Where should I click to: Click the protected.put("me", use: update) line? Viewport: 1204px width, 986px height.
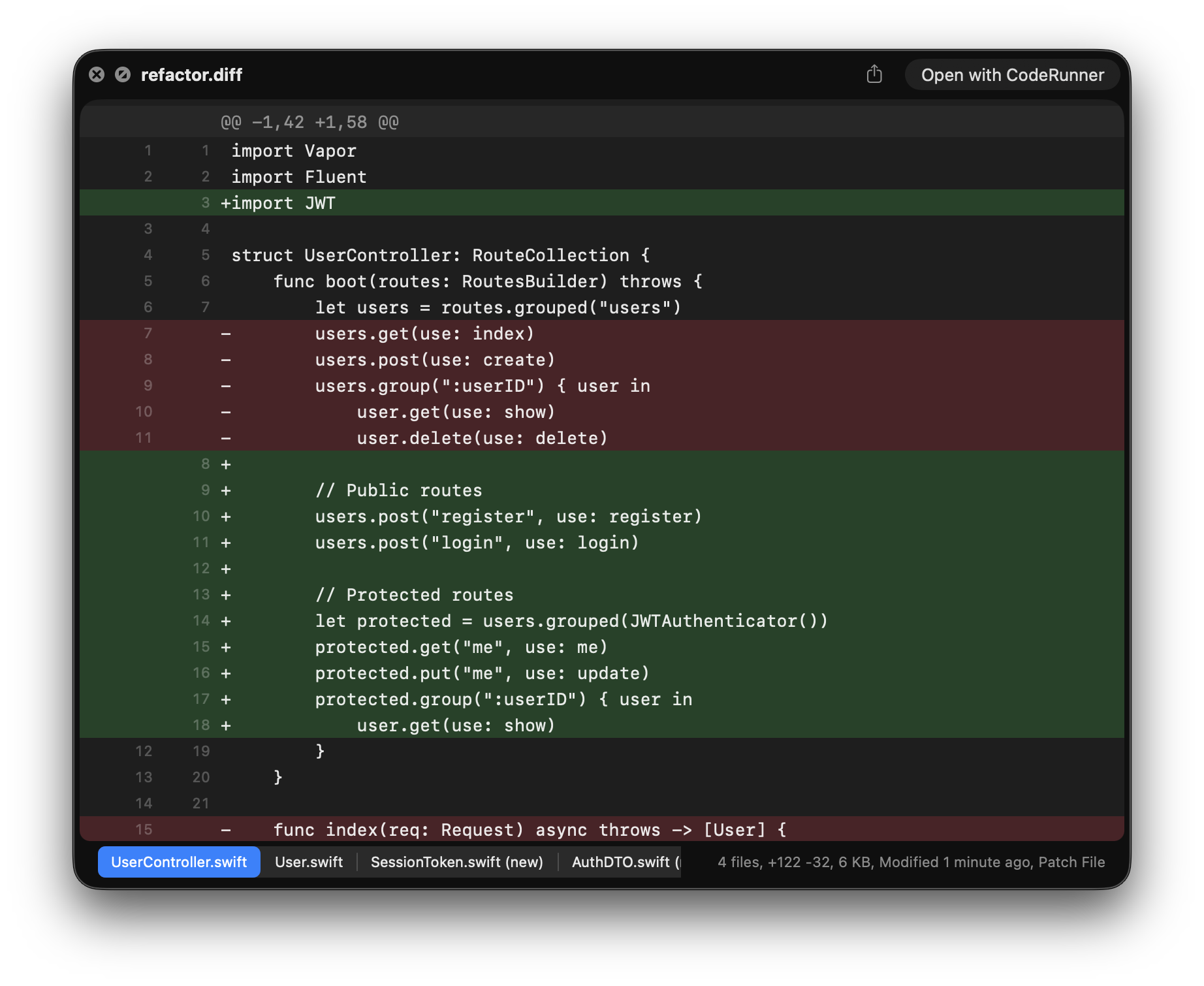(x=482, y=673)
